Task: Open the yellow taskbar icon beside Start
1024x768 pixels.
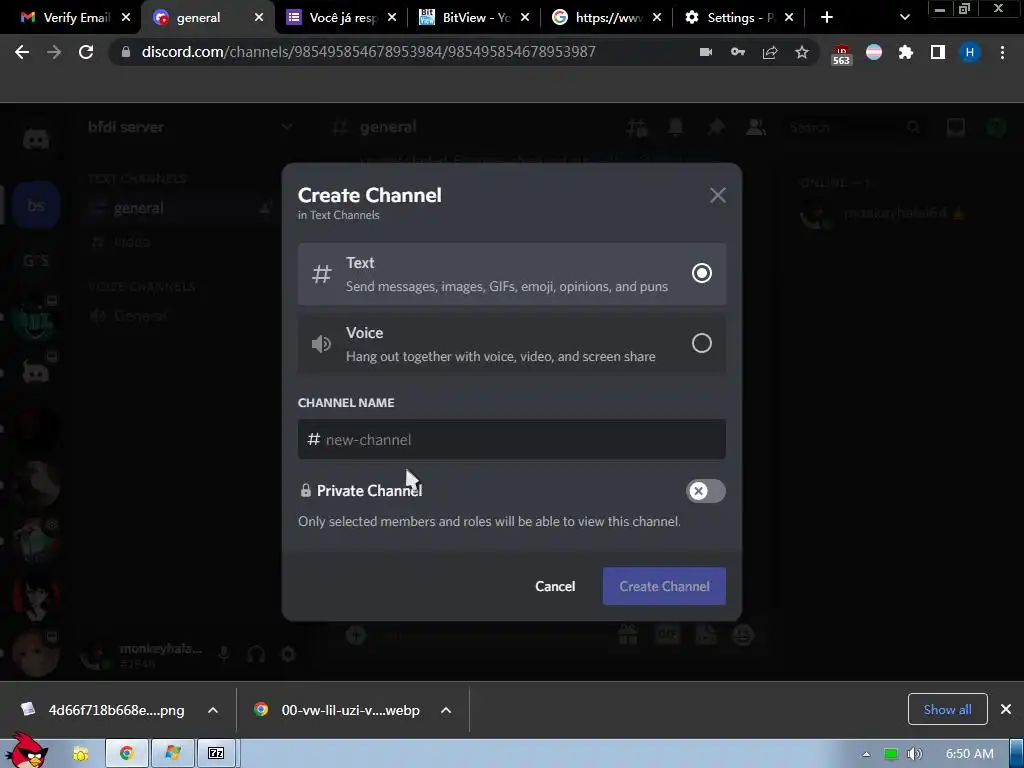Action: (x=80, y=754)
